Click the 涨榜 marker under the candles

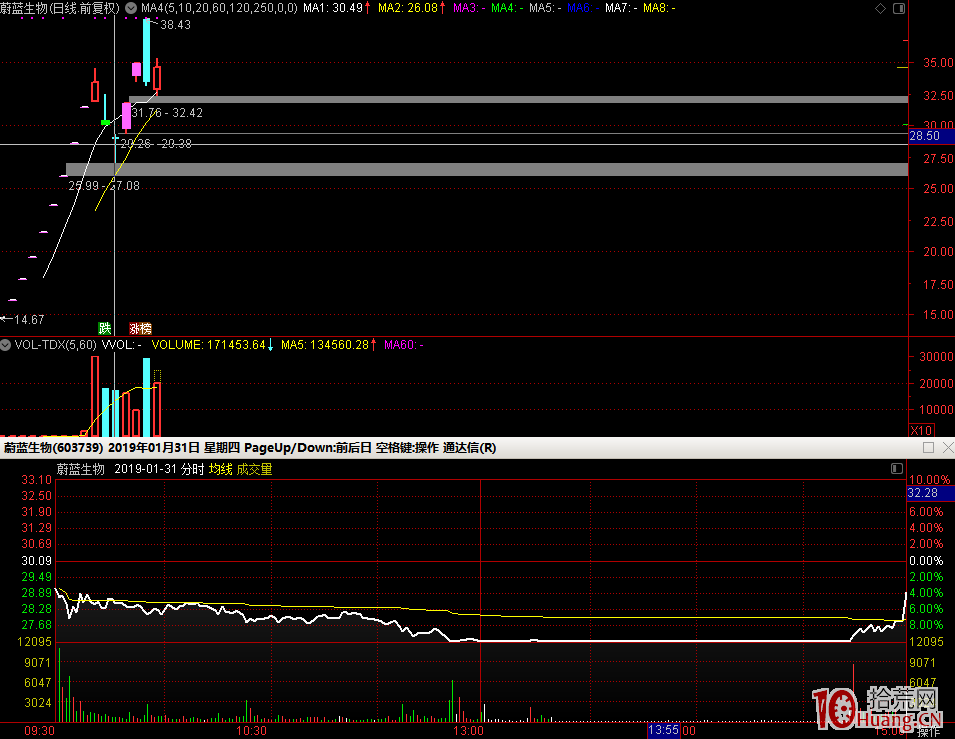tap(140, 328)
